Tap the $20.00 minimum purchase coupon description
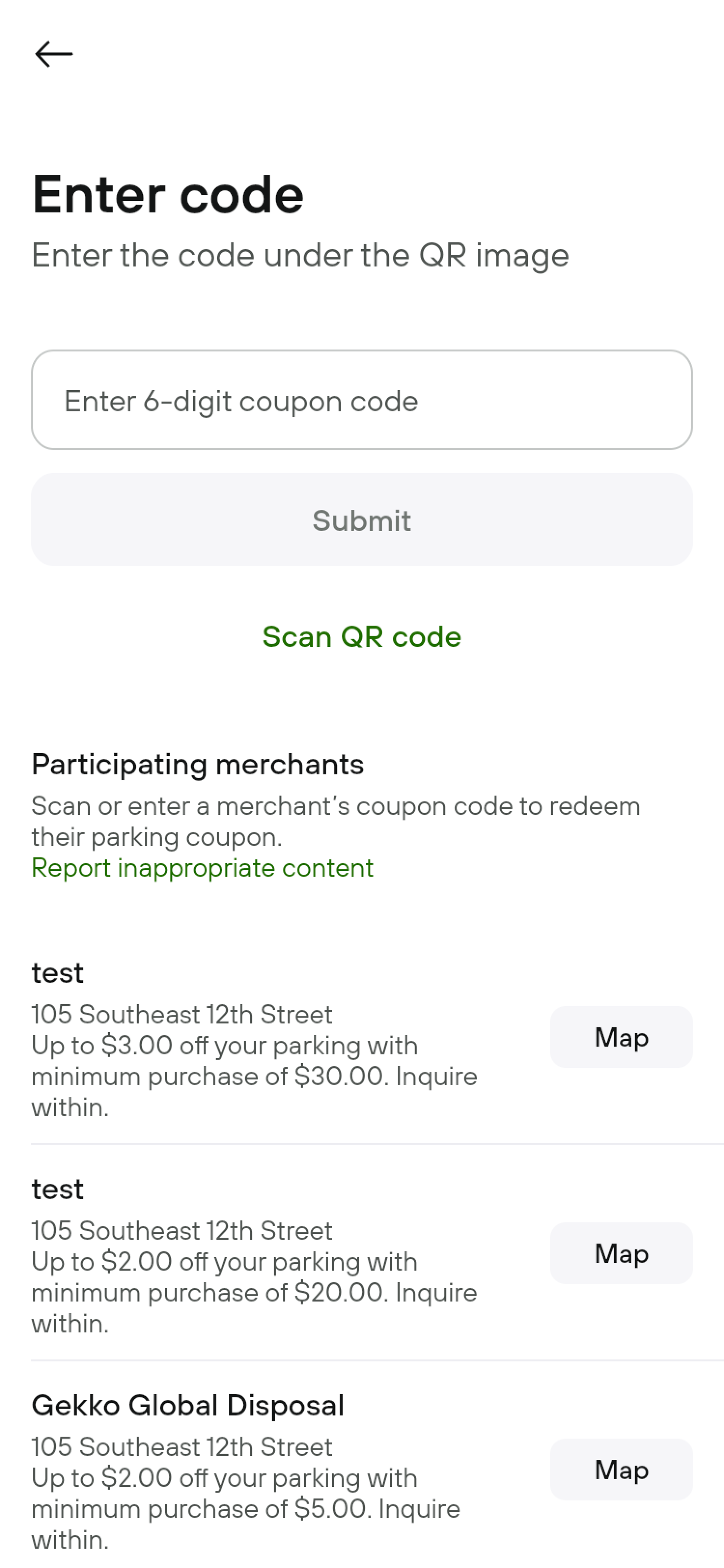Image resolution: width=724 pixels, height=1568 pixels. point(254,1292)
